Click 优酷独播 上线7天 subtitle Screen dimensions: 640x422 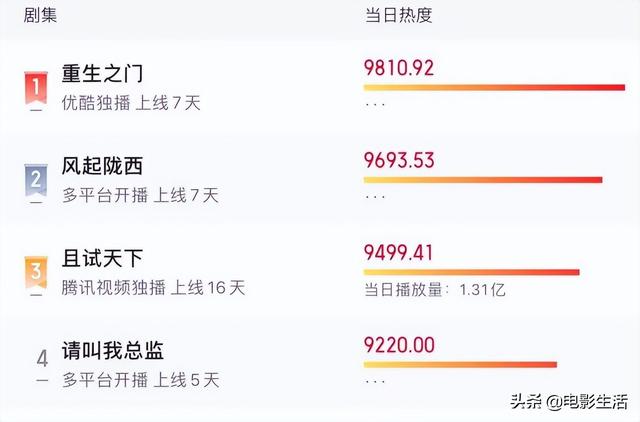[131, 103]
